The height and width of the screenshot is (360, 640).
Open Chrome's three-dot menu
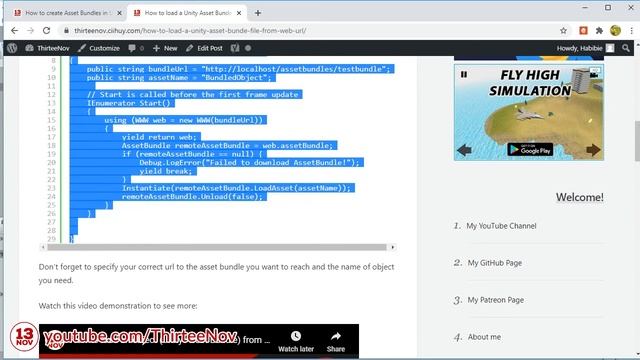click(631, 31)
